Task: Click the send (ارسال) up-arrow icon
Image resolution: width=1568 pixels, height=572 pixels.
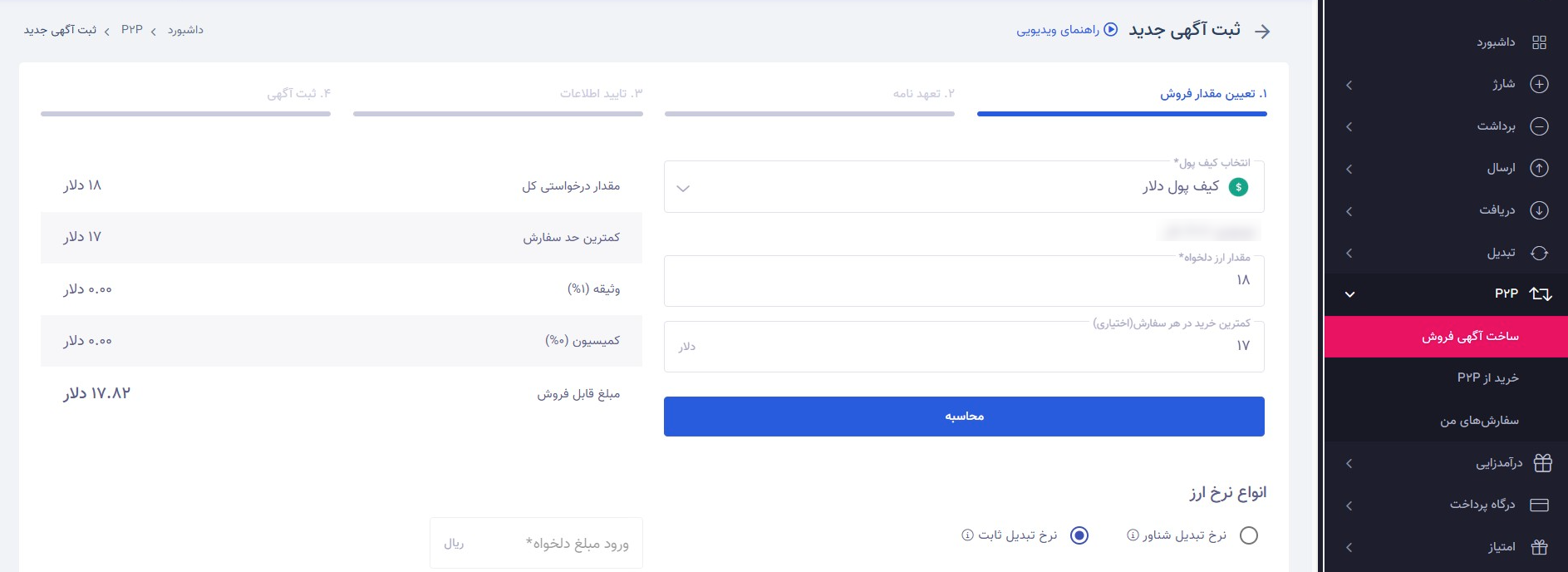Action: pos(1539,168)
